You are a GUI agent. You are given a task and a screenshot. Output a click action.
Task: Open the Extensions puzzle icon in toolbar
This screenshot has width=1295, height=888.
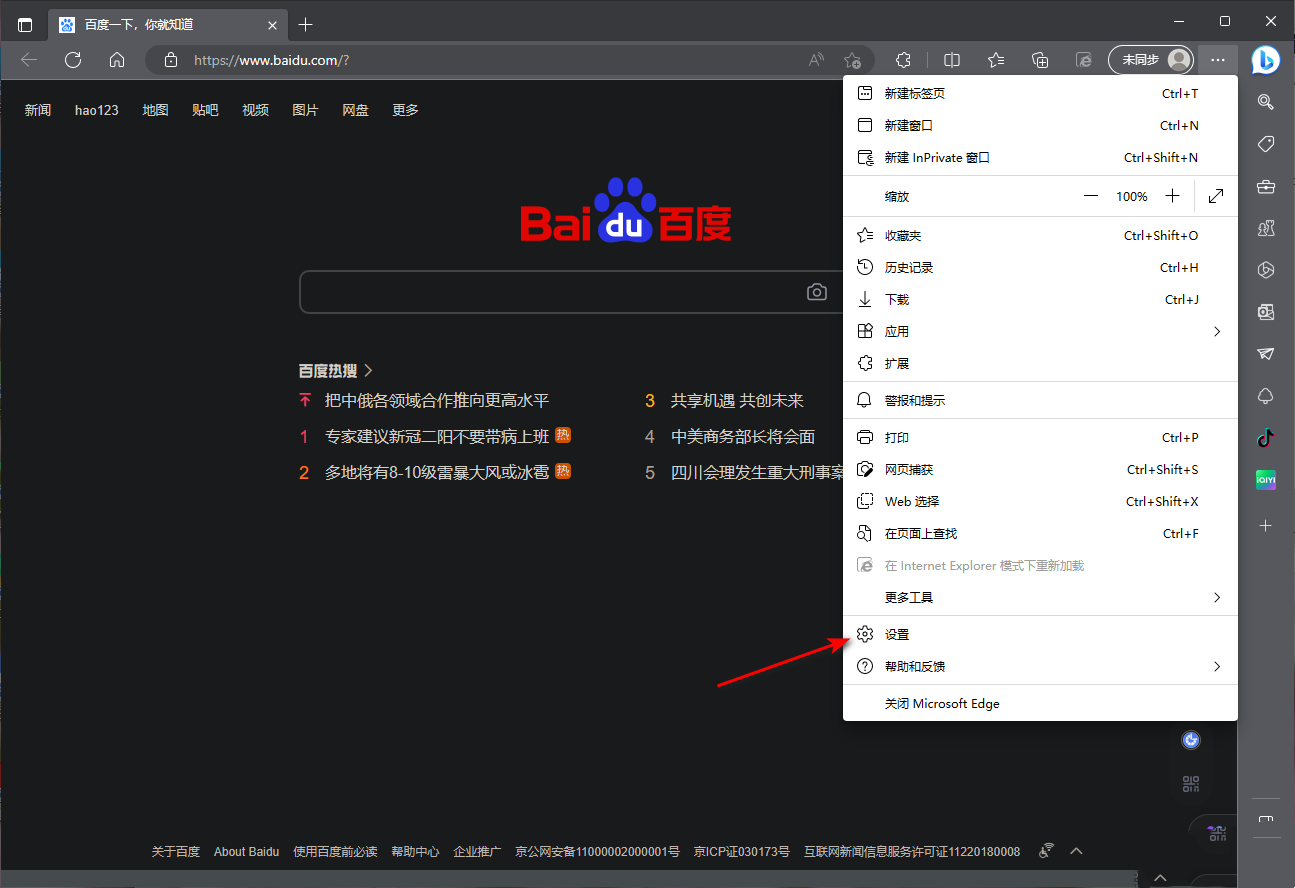click(903, 60)
